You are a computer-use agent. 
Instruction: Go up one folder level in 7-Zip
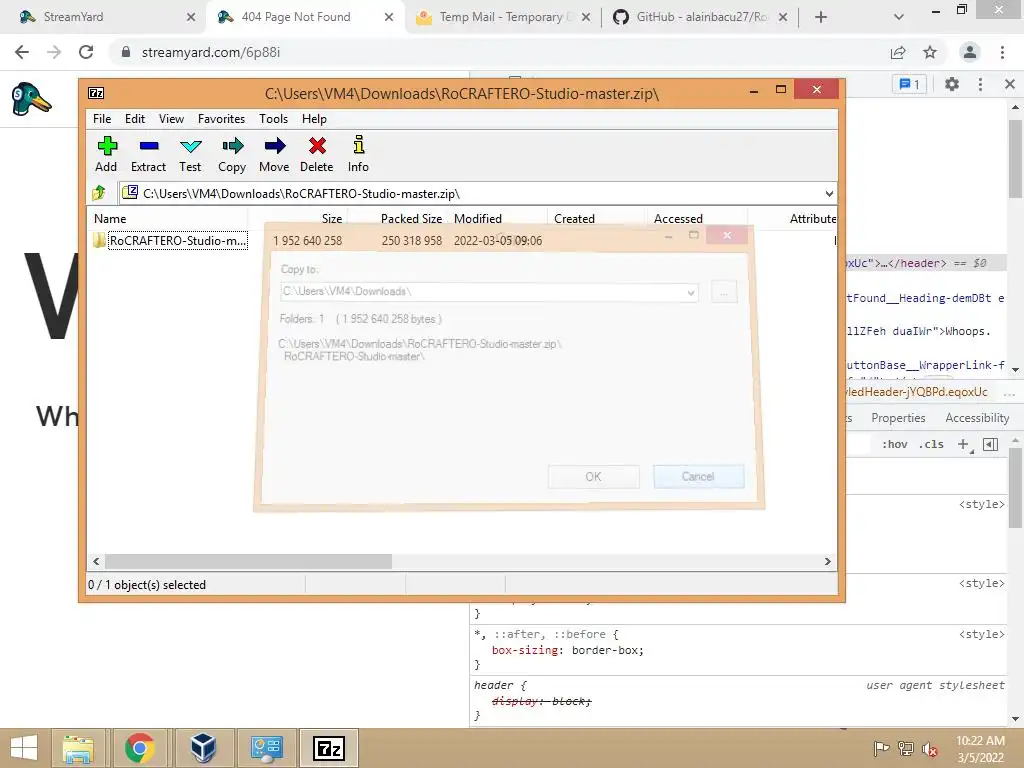point(99,193)
